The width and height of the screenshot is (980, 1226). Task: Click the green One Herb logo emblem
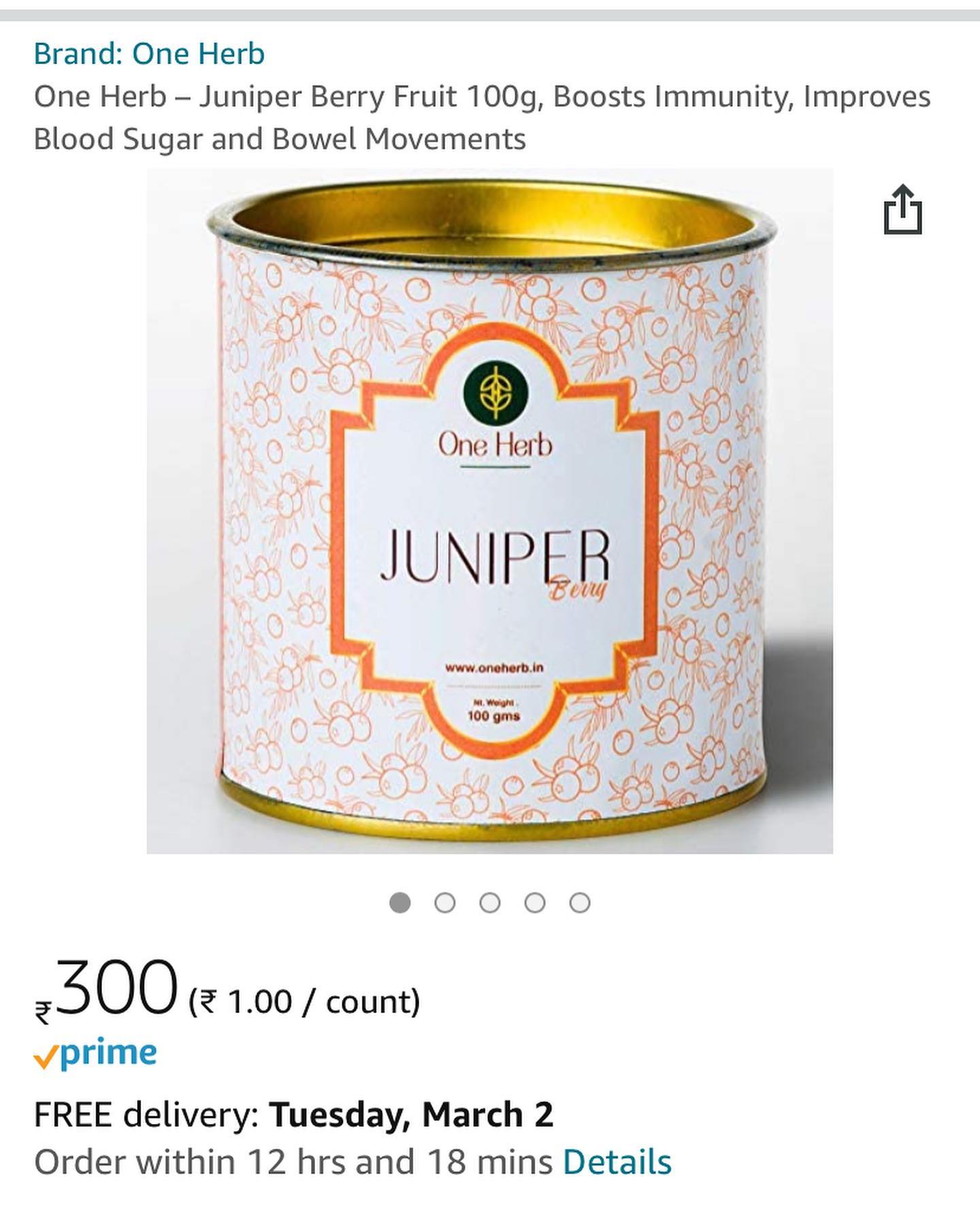495,393
